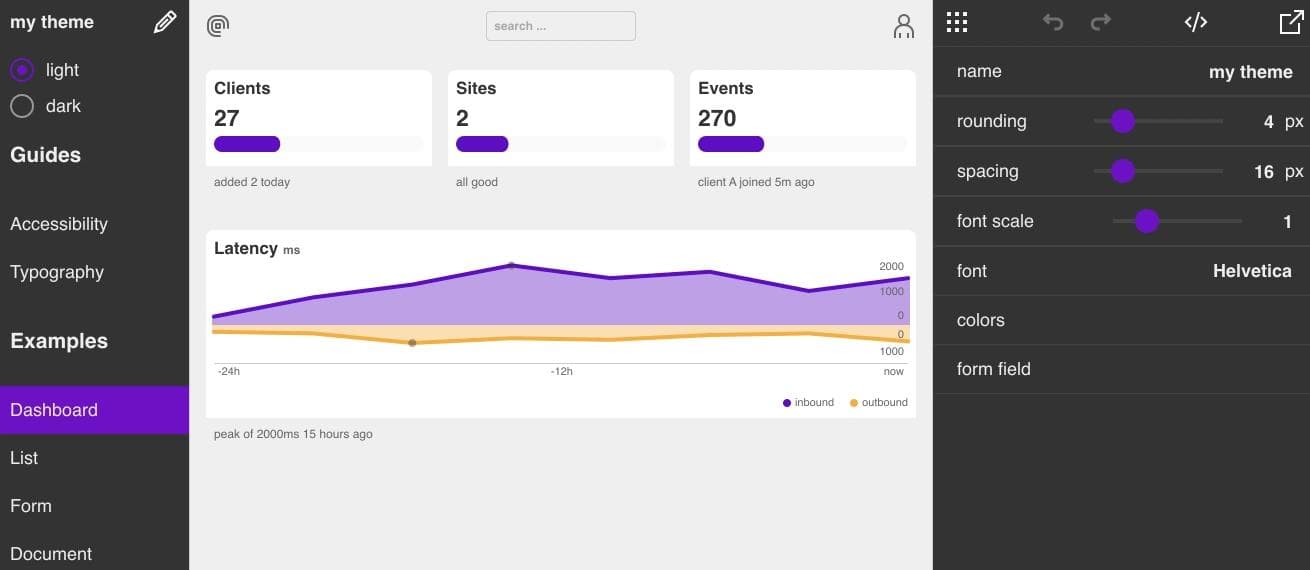This screenshot has width=1310, height=570.
Task: Open the List example page
Action: point(24,458)
